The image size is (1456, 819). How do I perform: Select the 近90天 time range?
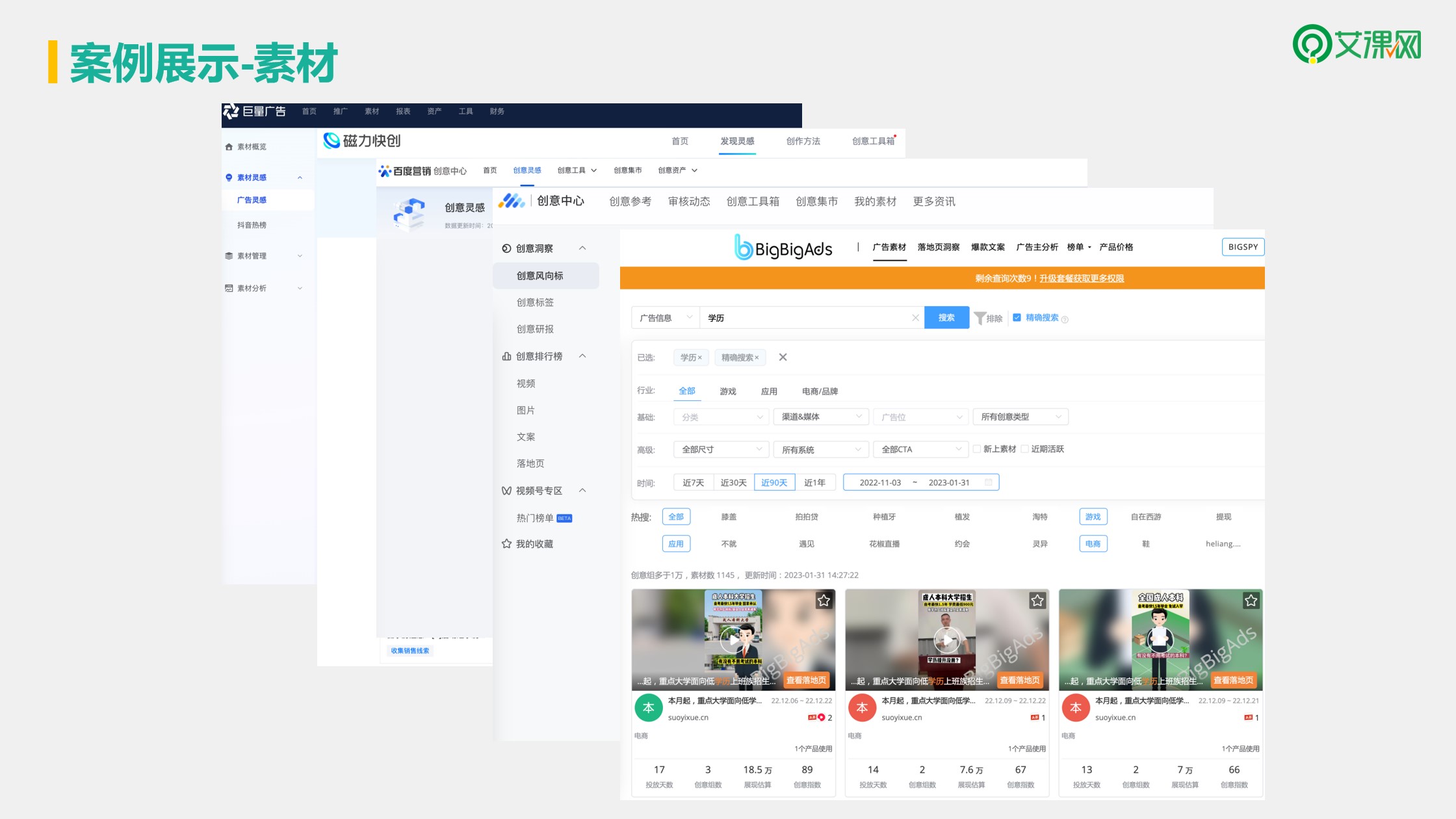[x=774, y=482]
